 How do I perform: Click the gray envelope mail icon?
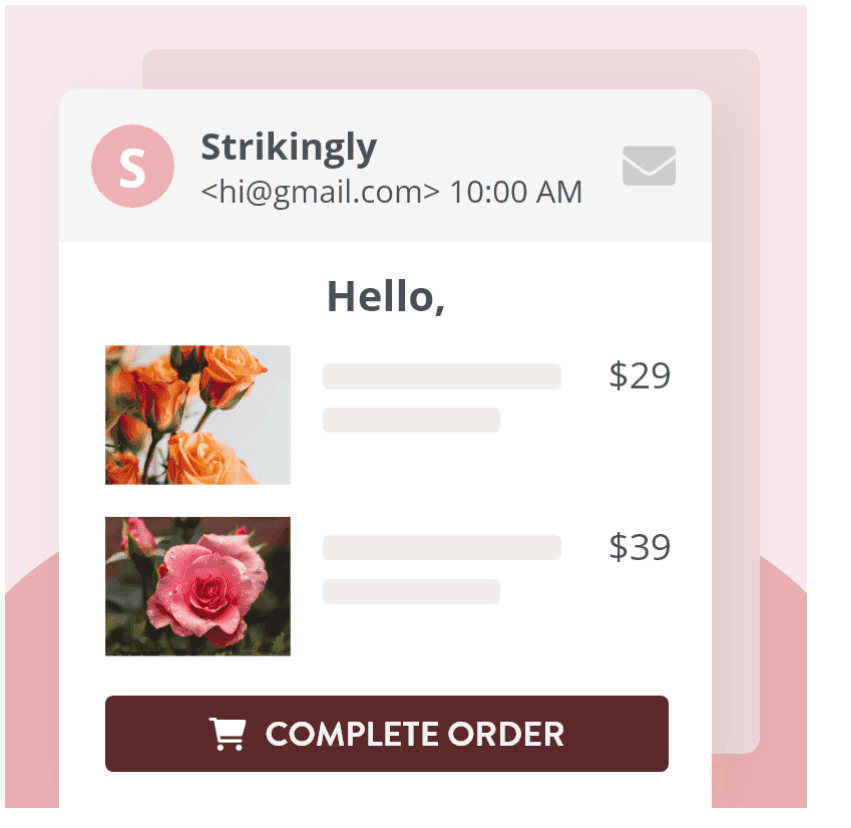649,166
